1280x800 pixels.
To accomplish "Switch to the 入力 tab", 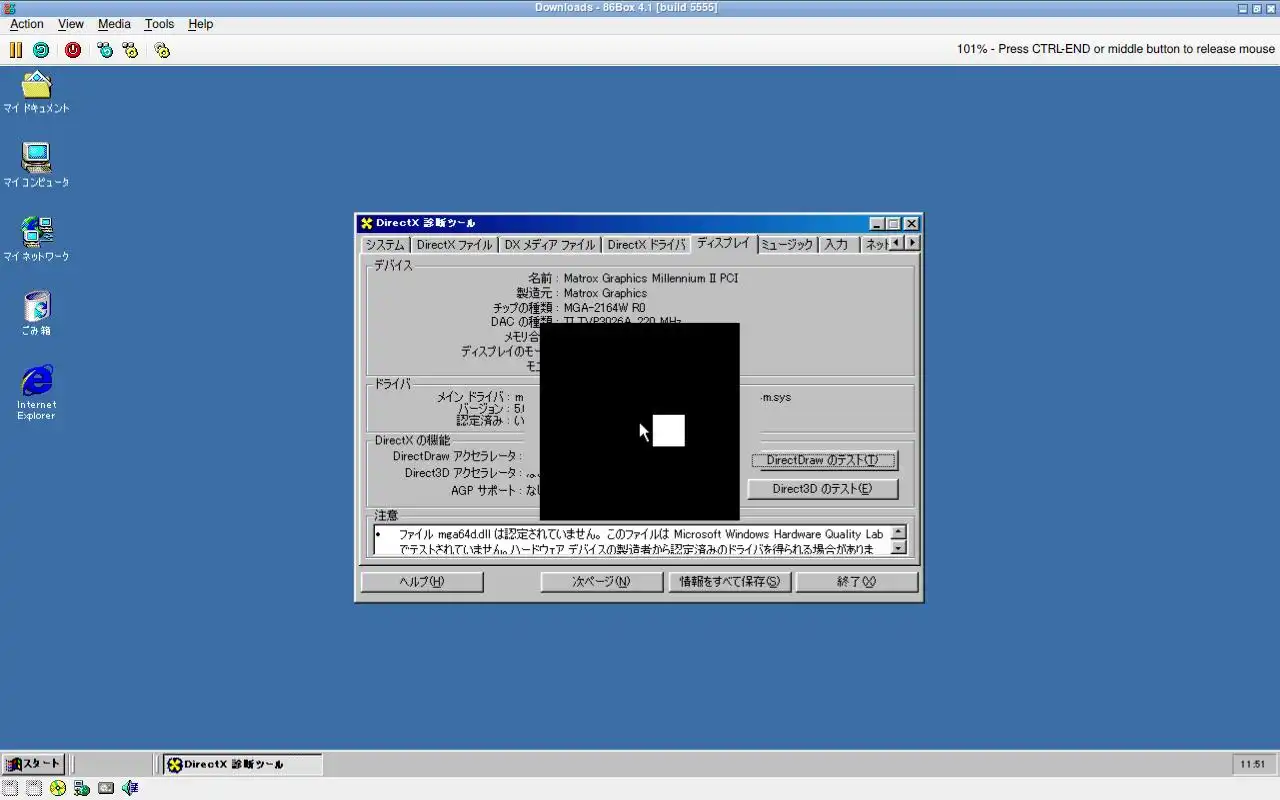I will [x=837, y=245].
